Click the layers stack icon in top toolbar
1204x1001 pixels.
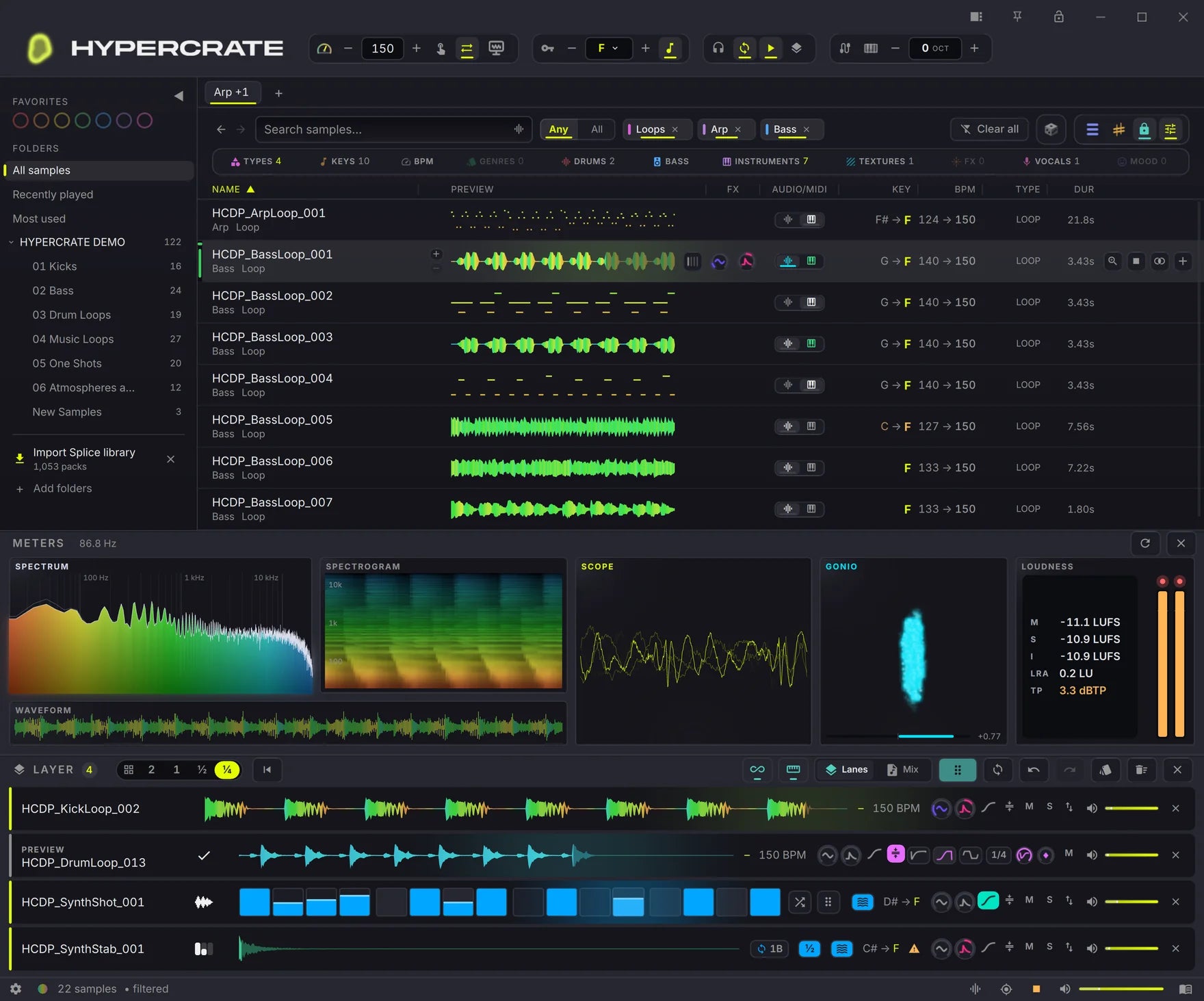796,48
